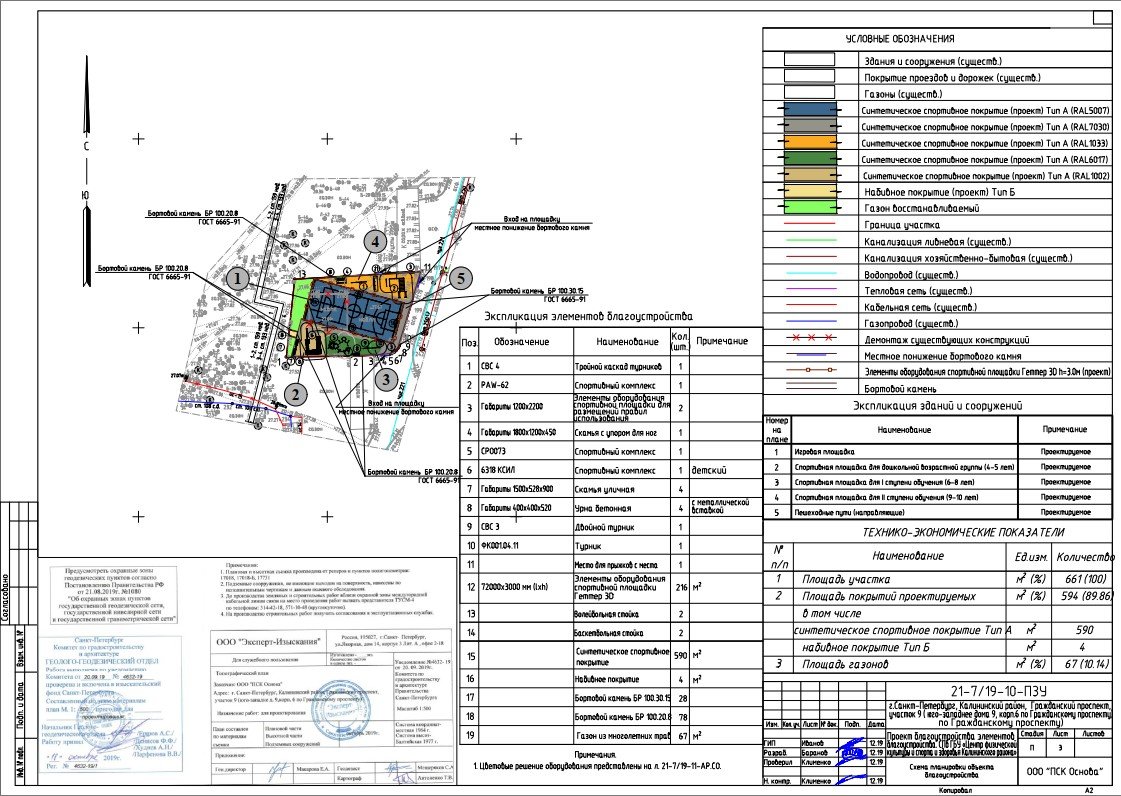The image size is (1121, 796).
Task: Click the Волейбольная стойка cell
Action: (x=621, y=614)
